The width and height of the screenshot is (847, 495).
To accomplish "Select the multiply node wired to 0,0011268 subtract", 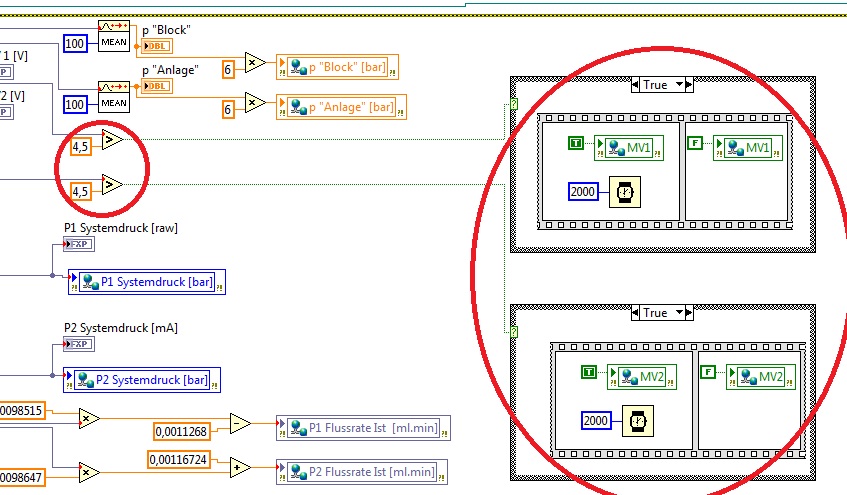I will [x=89, y=418].
